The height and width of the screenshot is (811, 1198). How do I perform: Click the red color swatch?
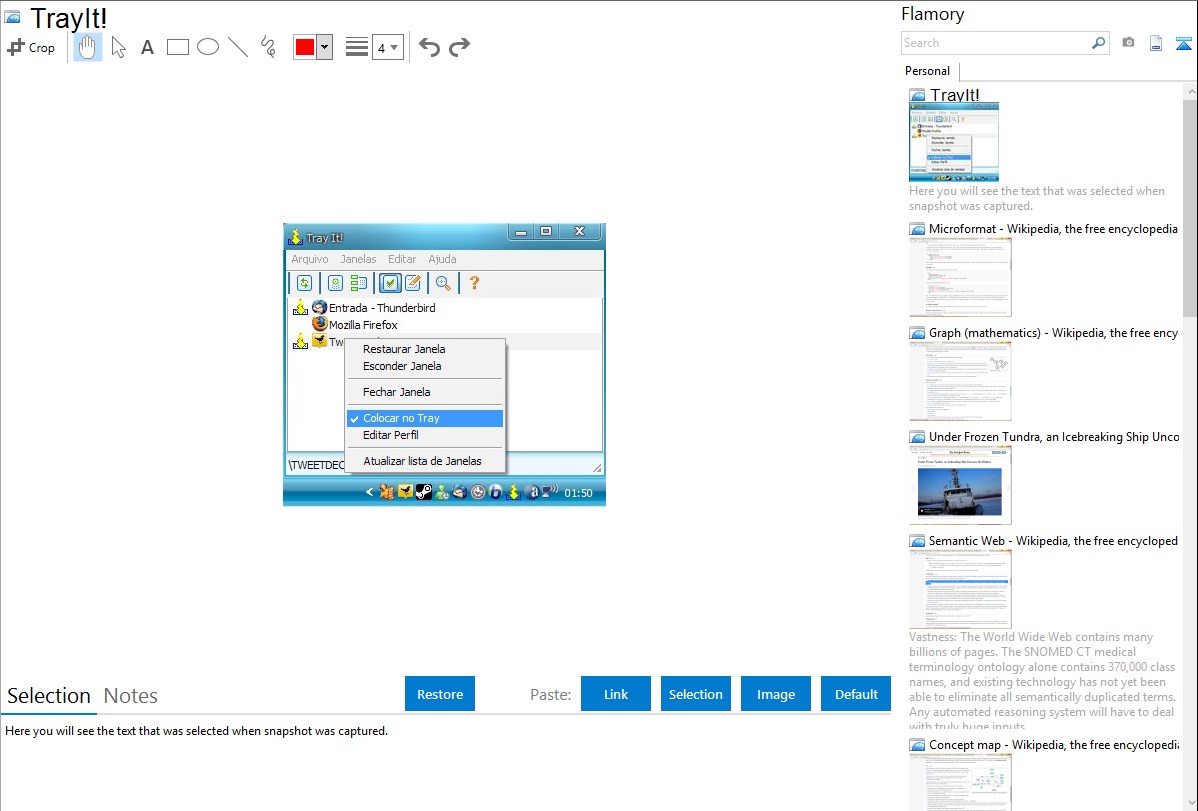coord(305,47)
